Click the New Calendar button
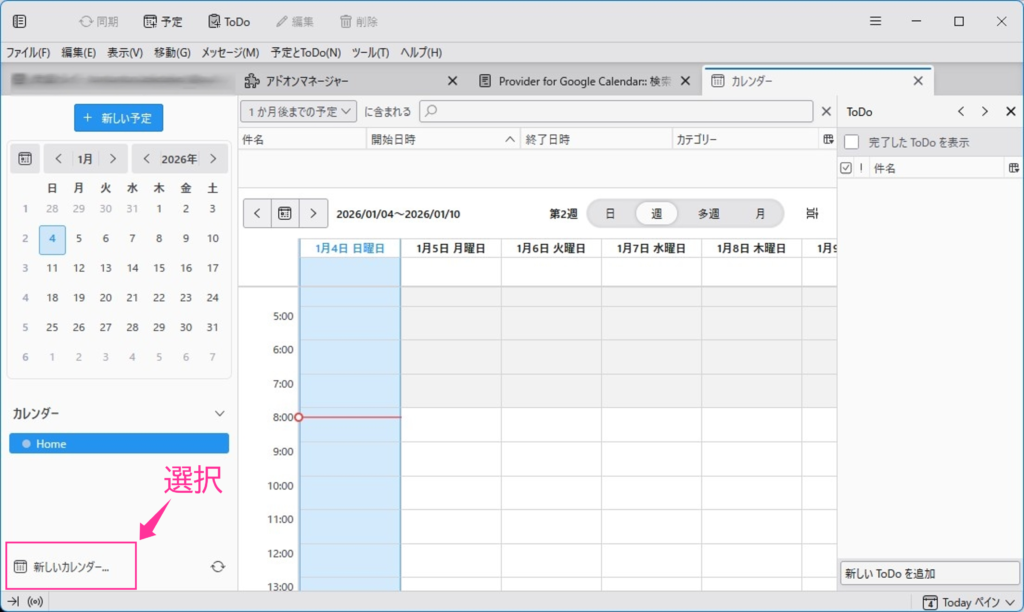This screenshot has width=1024, height=612. [x=70, y=567]
